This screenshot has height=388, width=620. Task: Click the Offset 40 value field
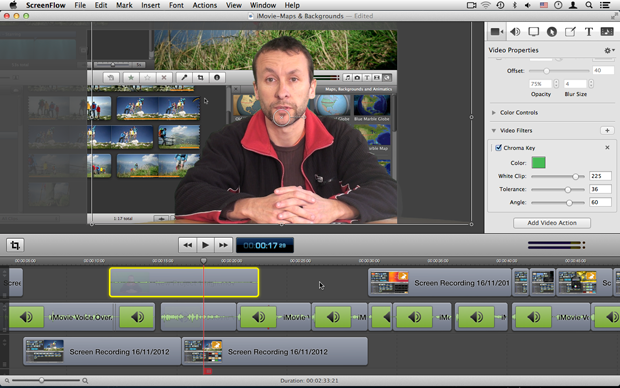pyautogui.click(x=603, y=70)
